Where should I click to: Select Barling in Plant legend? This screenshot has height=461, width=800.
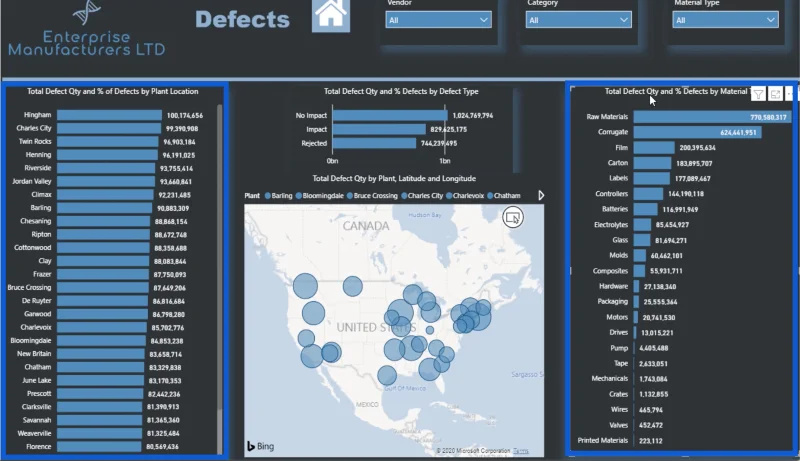tap(279, 196)
